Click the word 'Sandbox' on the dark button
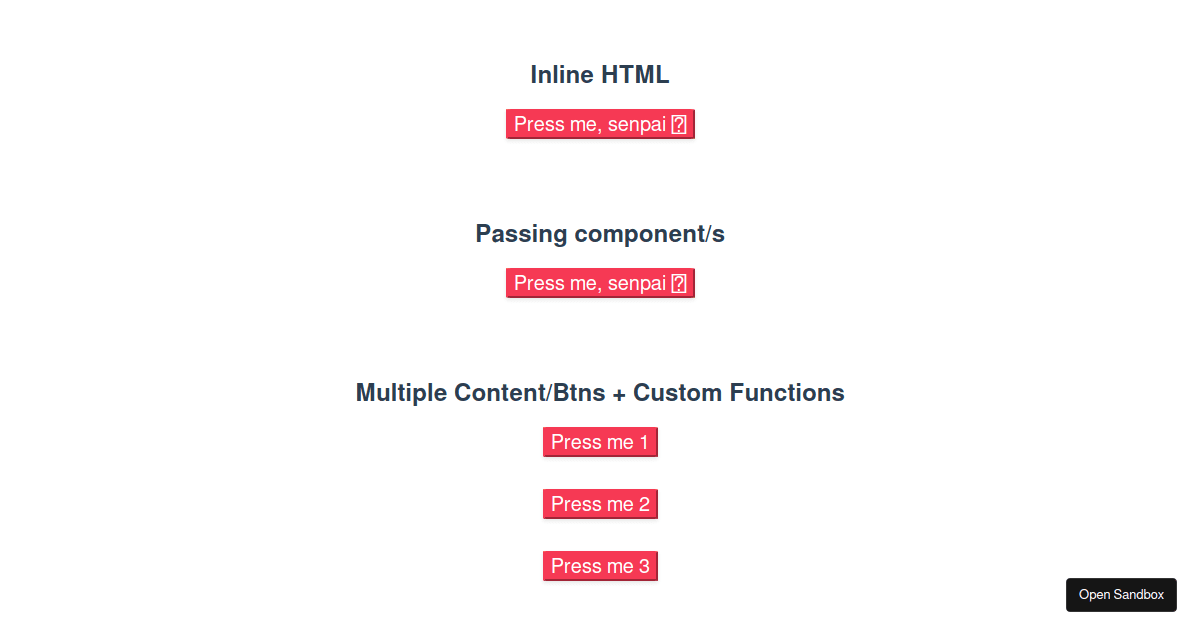 (x=1139, y=594)
